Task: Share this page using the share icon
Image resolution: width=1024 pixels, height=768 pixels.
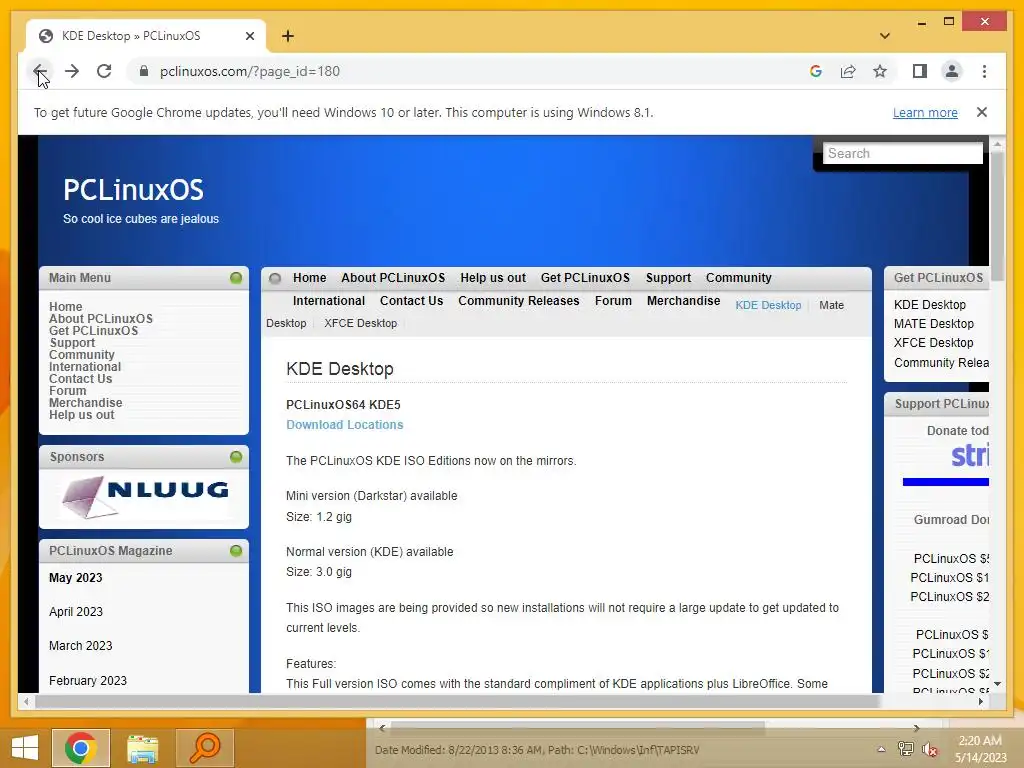Action: pyautogui.click(x=848, y=71)
